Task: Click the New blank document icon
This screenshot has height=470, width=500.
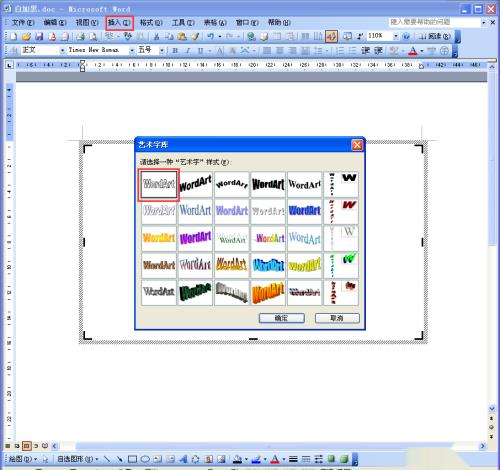Action: click(14, 36)
